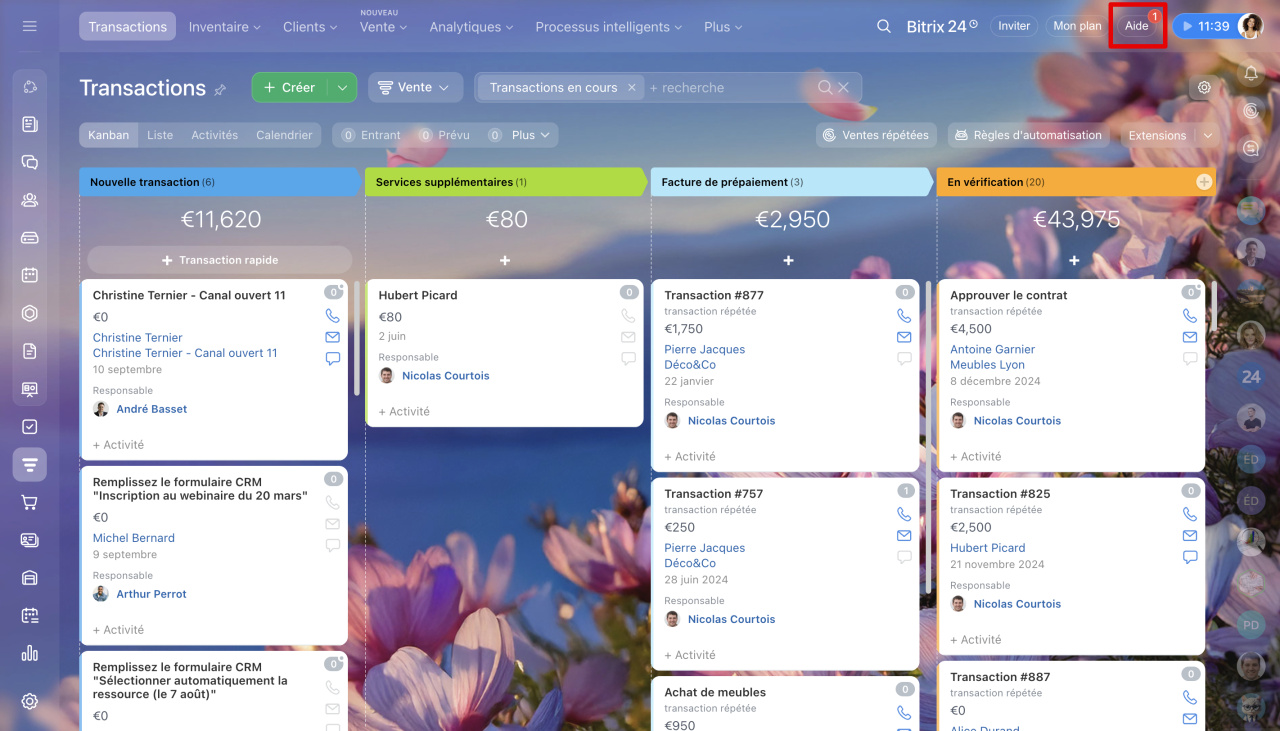Open the Règles d'automatisation button
1280x731 pixels.
tap(1028, 135)
